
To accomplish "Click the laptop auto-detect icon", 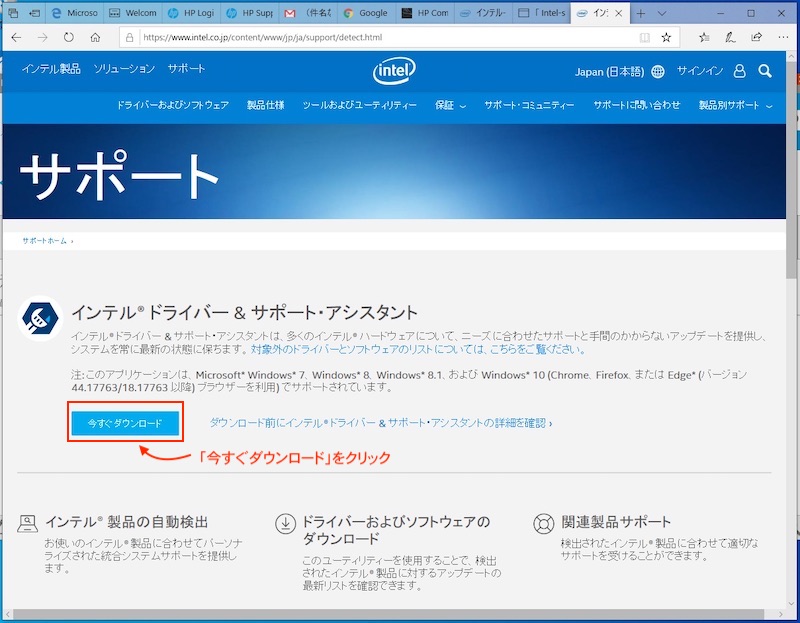I will point(28,524).
